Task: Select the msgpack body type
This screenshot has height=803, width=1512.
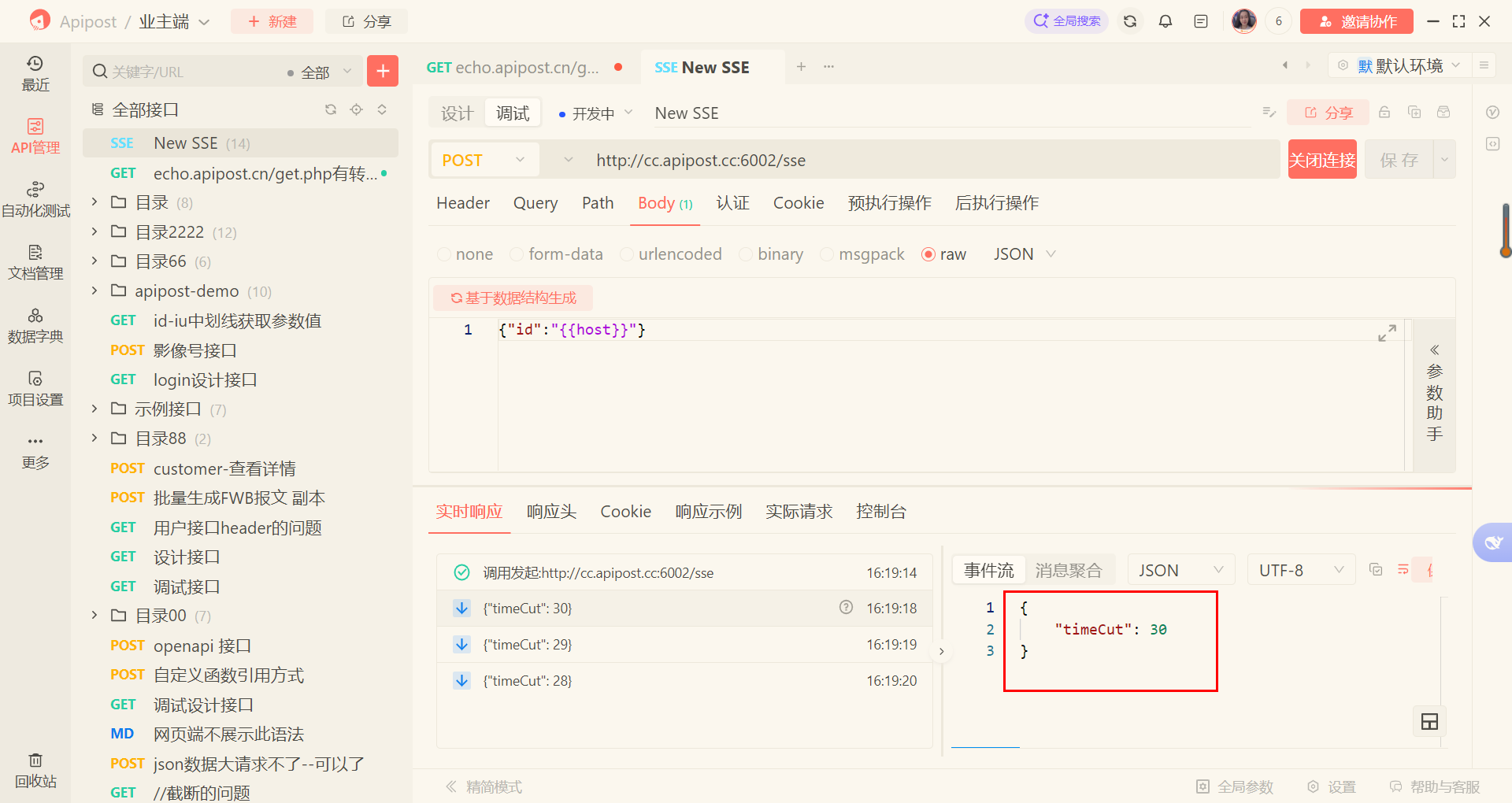Action: 862,254
